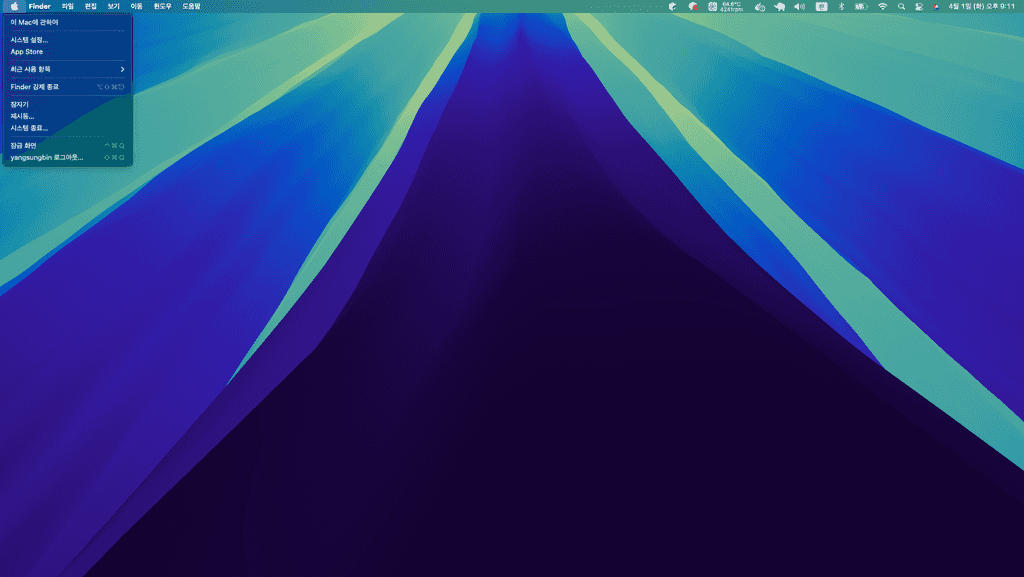Open the 보기 menu
This screenshot has width=1024, height=577.
tap(114, 7)
